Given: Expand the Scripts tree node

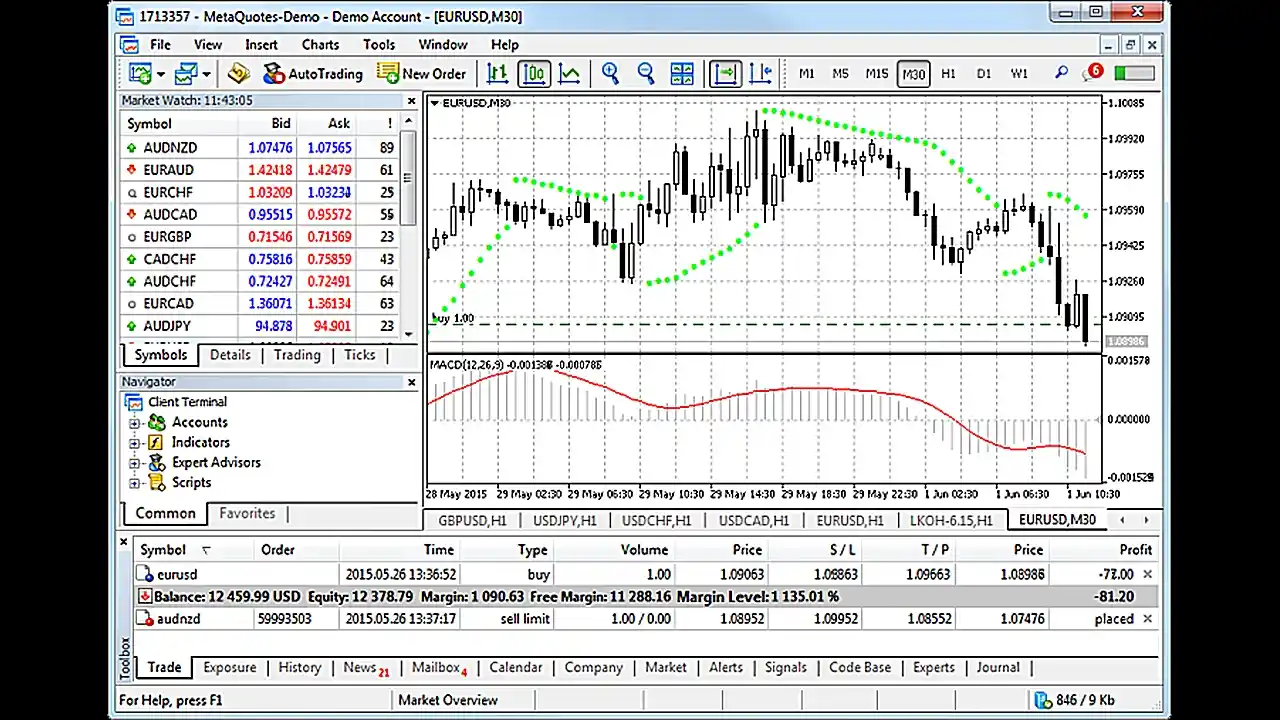Looking at the screenshot, I should [x=134, y=483].
